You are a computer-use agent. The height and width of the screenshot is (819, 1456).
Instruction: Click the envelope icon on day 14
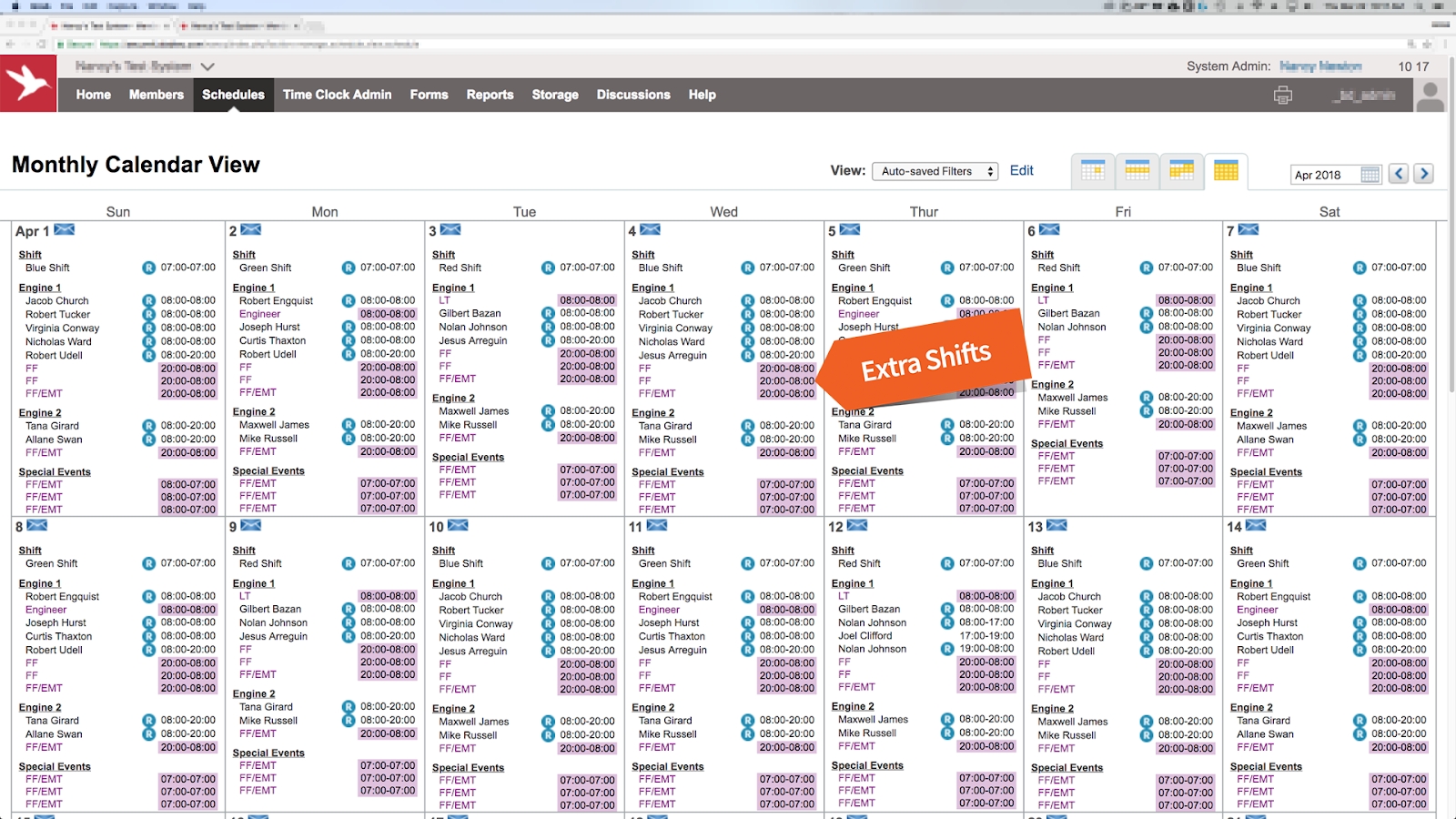[1256, 526]
